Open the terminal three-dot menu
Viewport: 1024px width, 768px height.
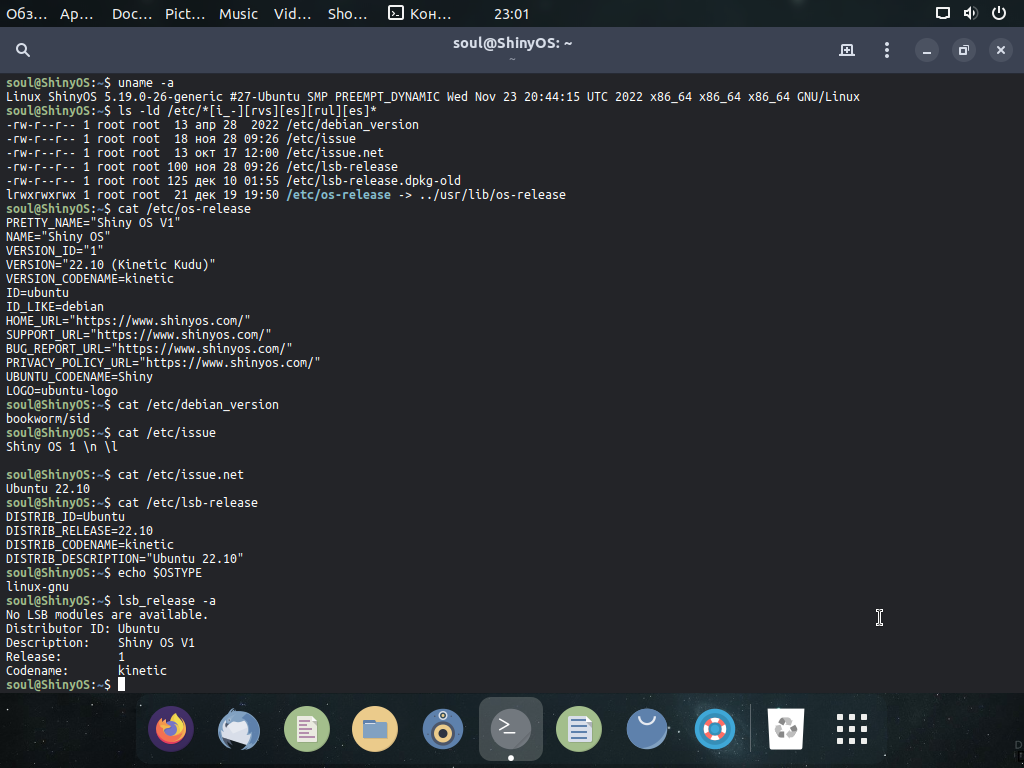coord(886,50)
